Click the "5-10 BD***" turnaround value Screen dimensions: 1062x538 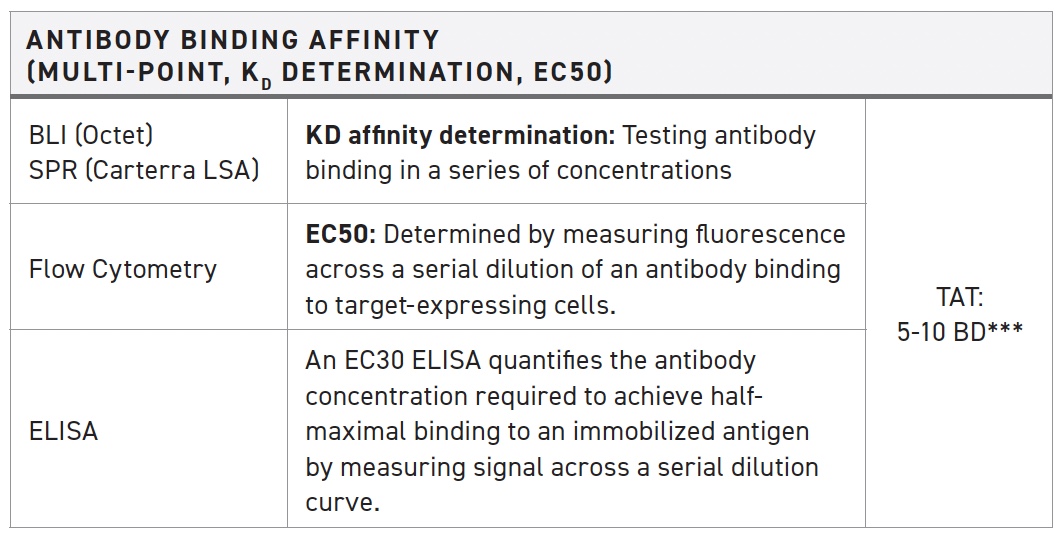(960, 331)
